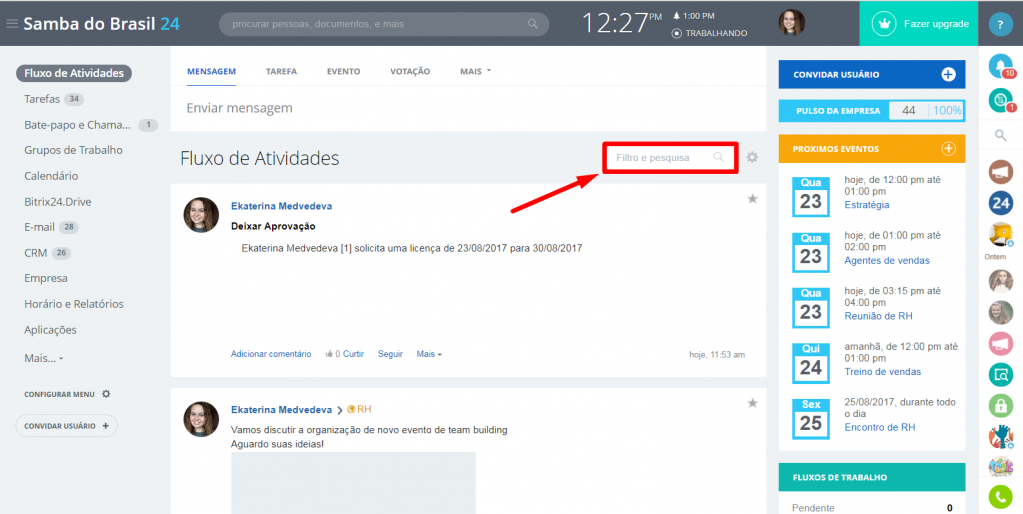The height and width of the screenshot is (514, 1023).
Task: Open the Treino de vendas event link
Action: (x=883, y=372)
